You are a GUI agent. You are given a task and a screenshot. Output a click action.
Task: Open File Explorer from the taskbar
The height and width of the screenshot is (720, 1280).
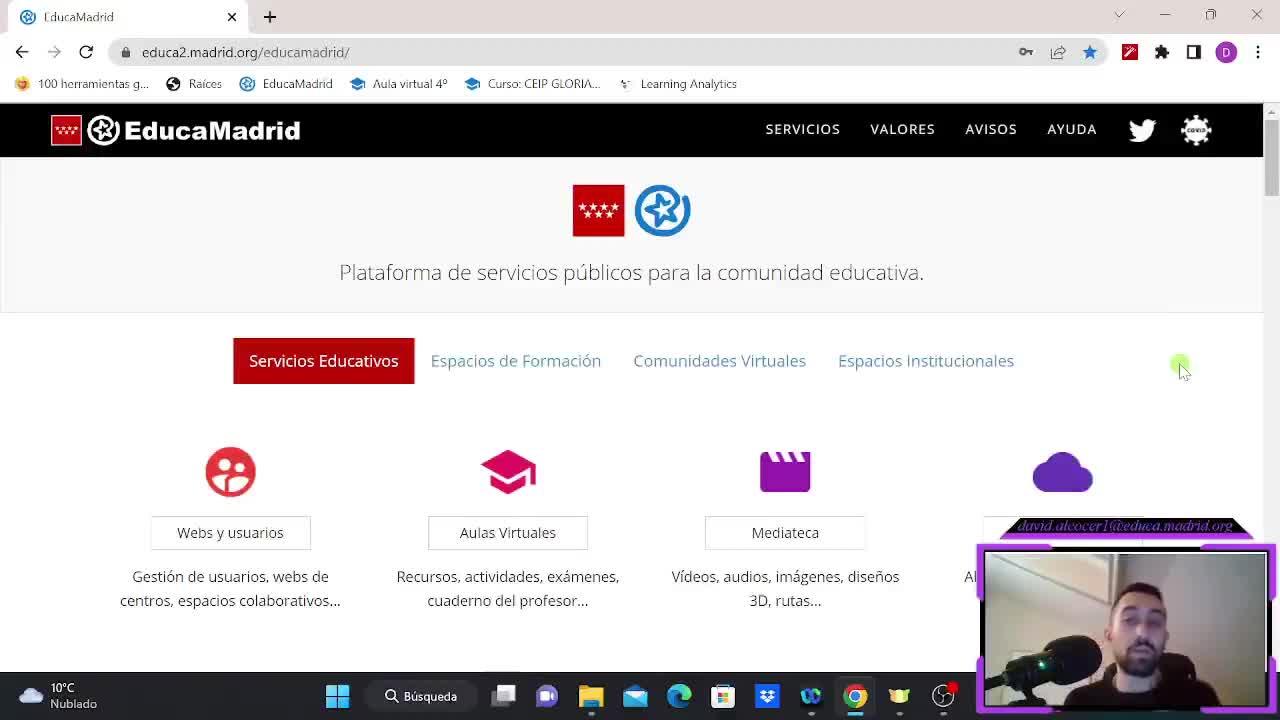[591, 696]
